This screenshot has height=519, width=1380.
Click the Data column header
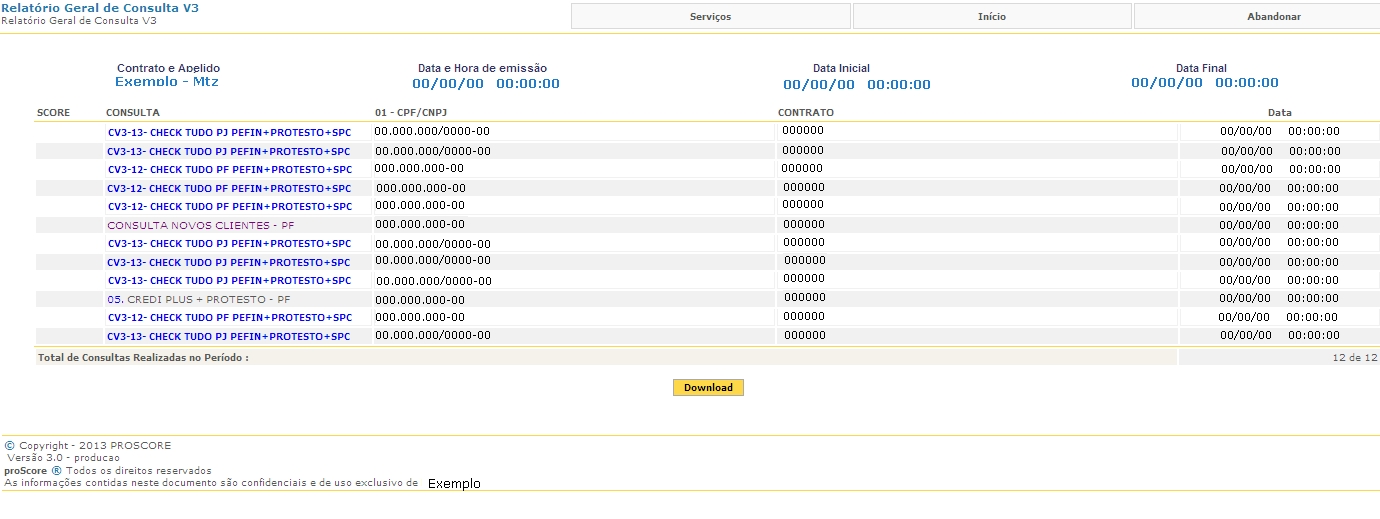pos(1279,113)
